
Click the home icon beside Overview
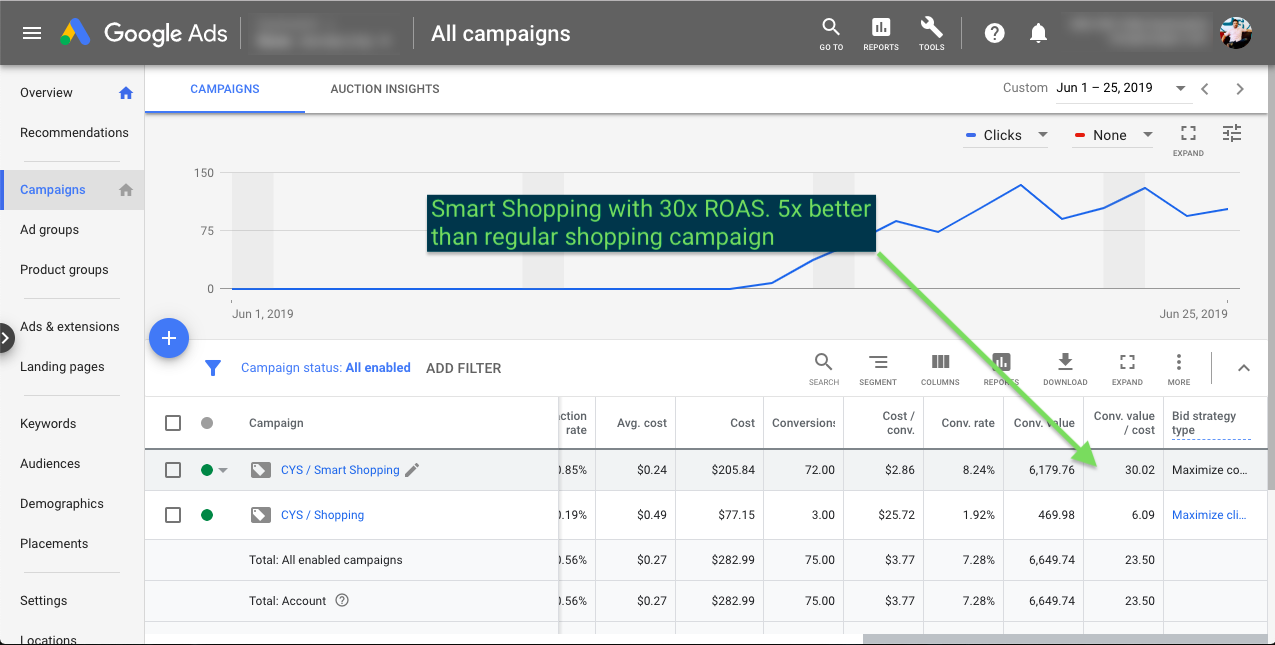coord(126,93)
